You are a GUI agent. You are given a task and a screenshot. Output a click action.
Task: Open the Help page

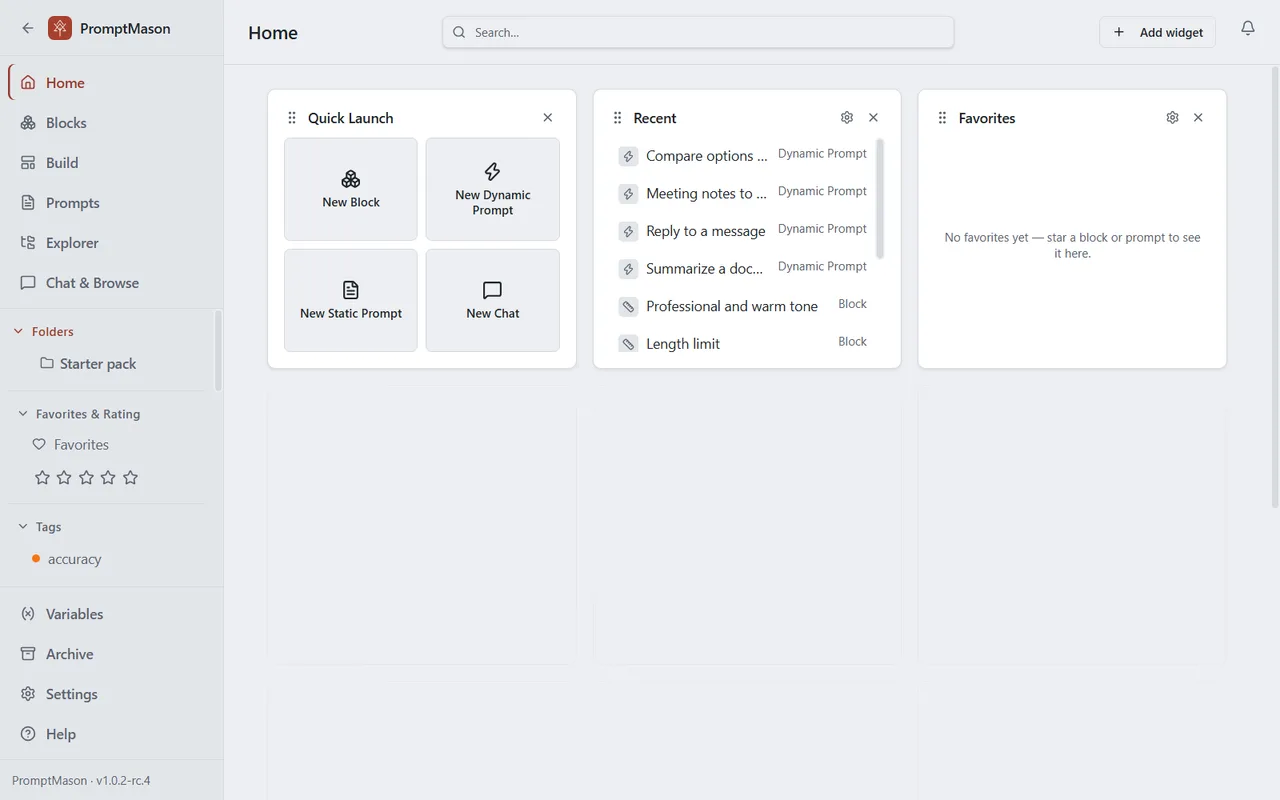pos(112,734)
